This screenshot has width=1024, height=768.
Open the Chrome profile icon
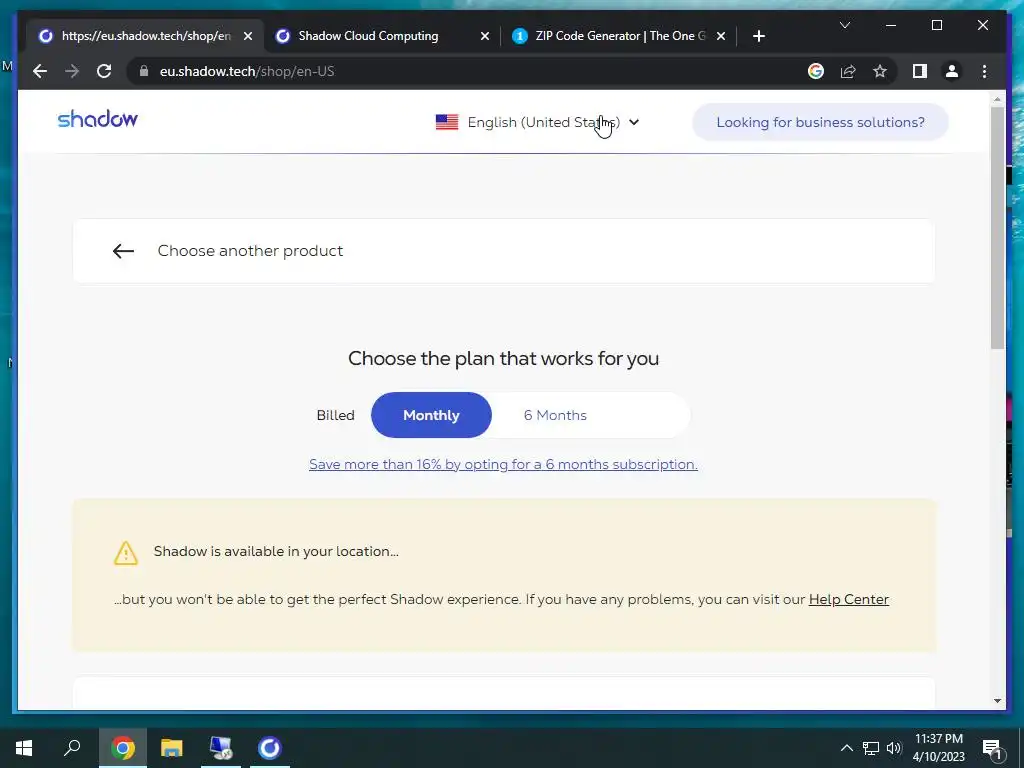[952, 71]
